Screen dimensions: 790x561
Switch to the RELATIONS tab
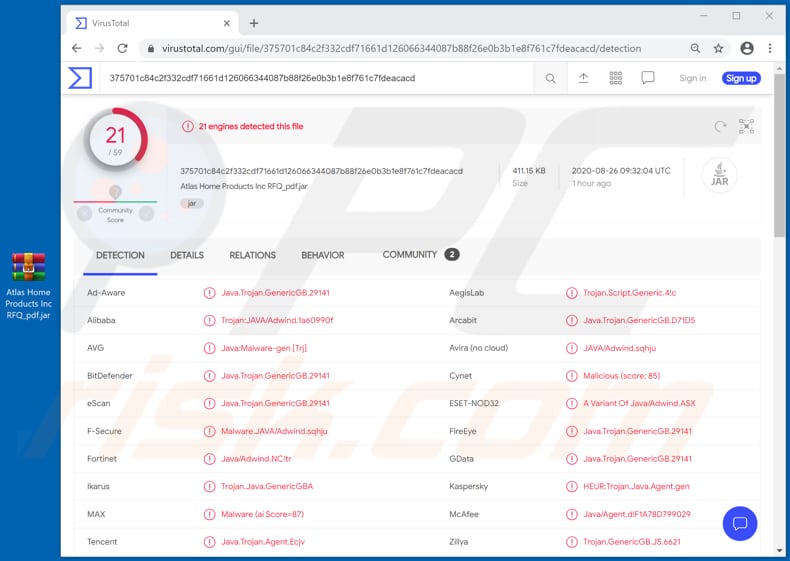(252, 256)
